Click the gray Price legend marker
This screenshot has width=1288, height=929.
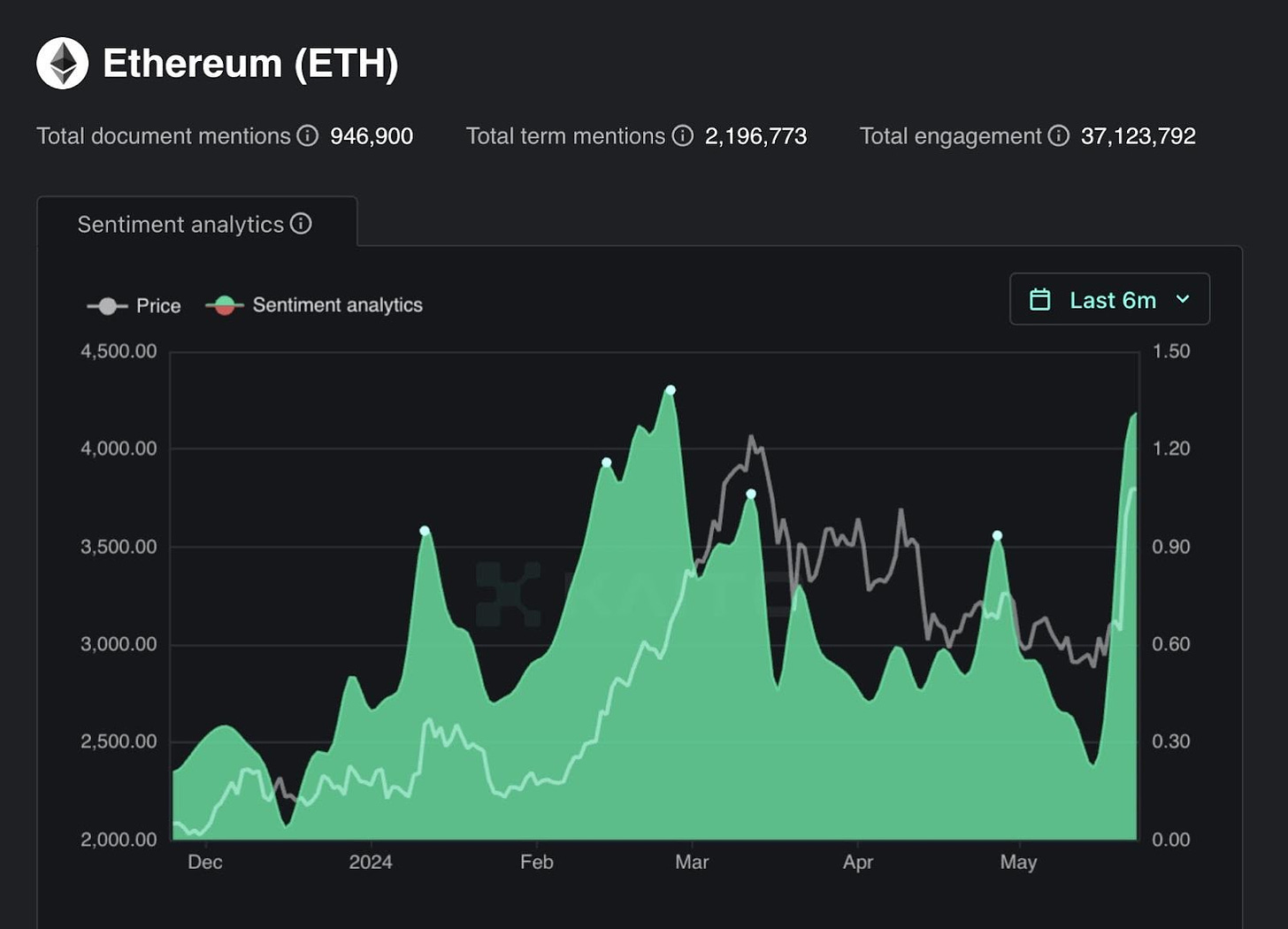coord(107,306)
